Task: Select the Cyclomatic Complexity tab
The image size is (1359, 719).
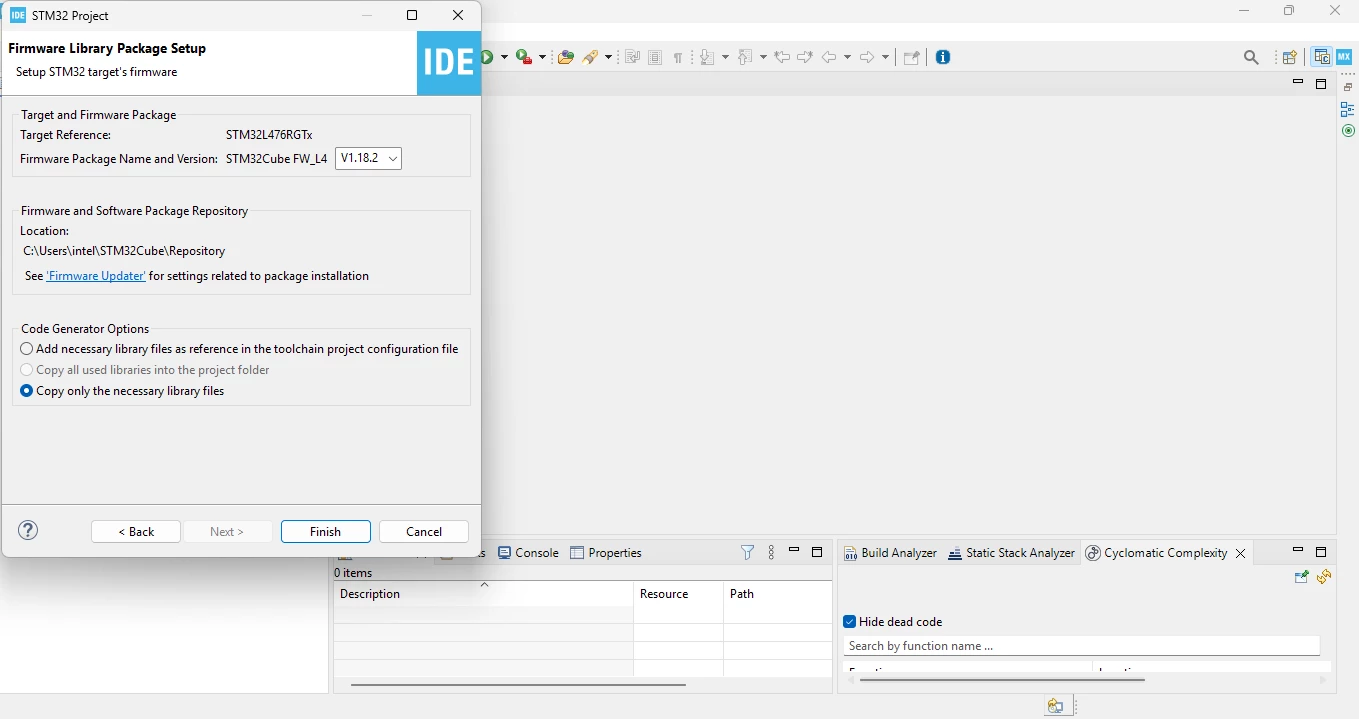Action: pyautogui.click(x=1156, y=553)
